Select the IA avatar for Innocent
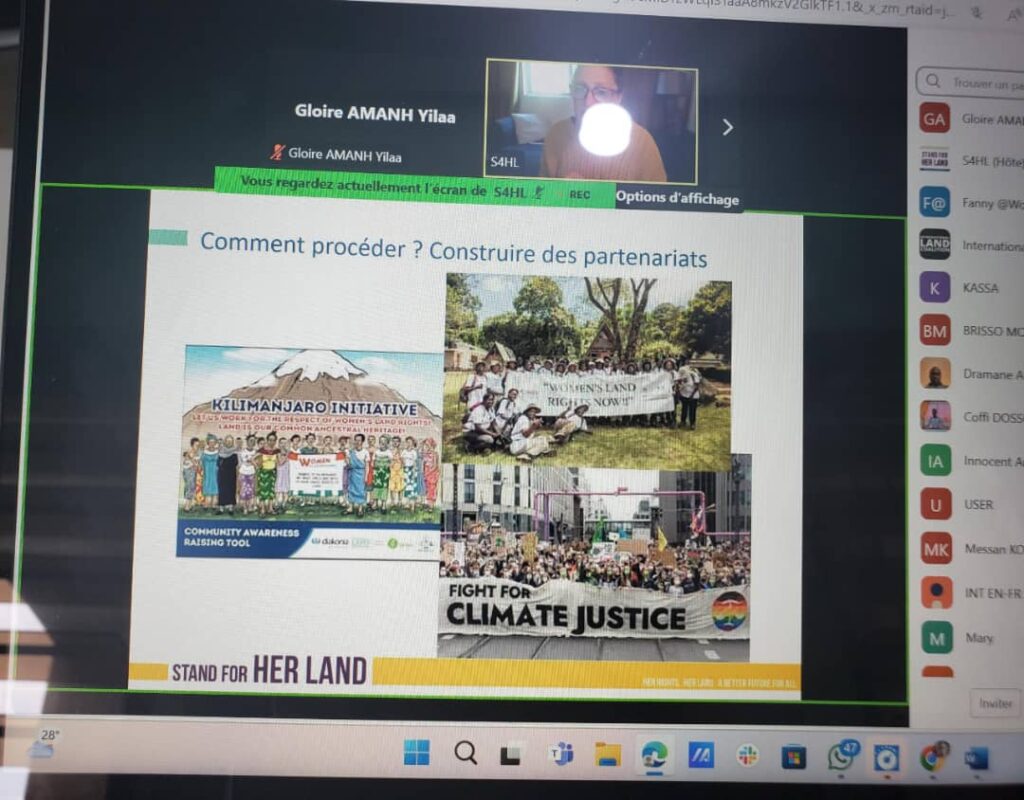This screenshot has width=1024, height=800. click(x=935, y=461)
